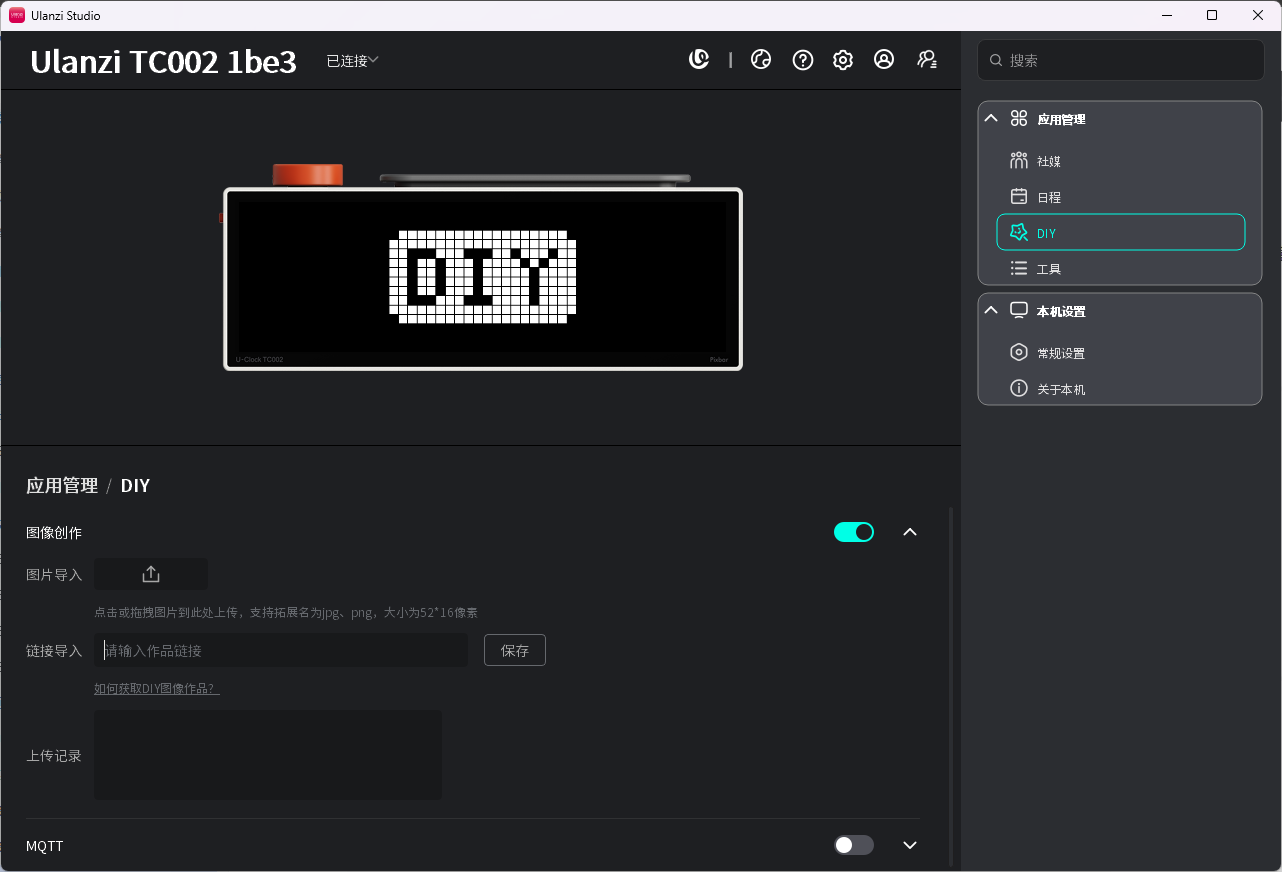Viewport: 1282px width, 872px height.
Task: Expand the MQTT section chevron
Action: (910, 845)
